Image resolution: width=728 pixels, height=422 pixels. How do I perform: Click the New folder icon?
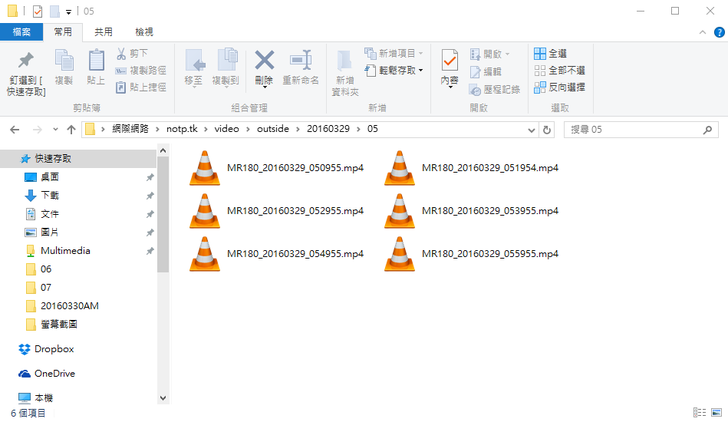coord(344,60)
